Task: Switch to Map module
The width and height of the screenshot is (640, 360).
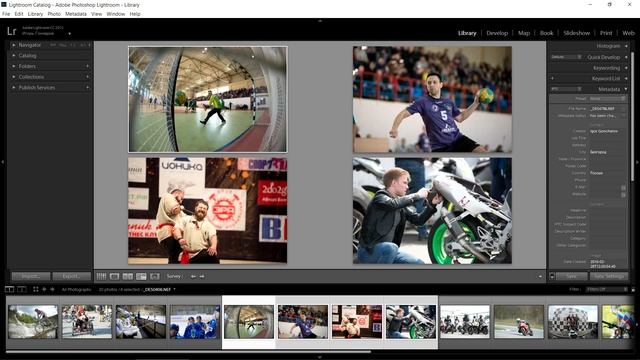Action: 524,33
